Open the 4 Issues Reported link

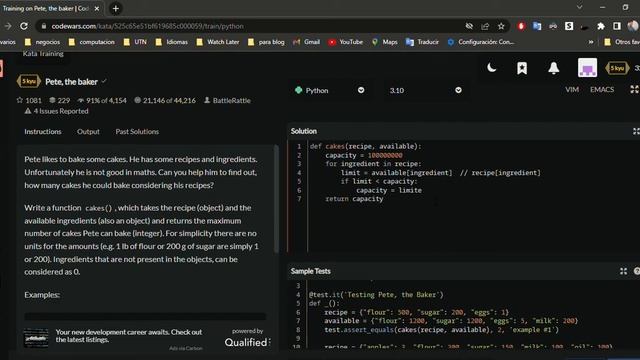[x=56, y=111]
